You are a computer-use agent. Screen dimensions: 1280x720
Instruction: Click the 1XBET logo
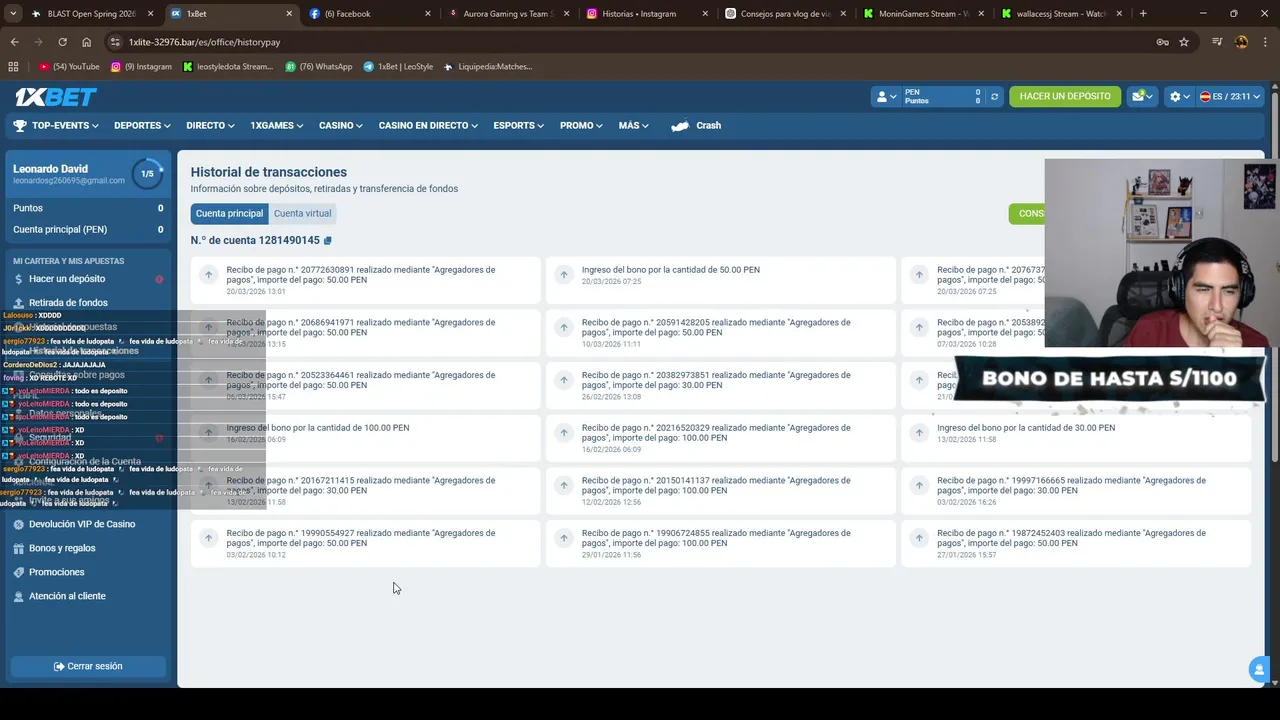tap(55, 97)
